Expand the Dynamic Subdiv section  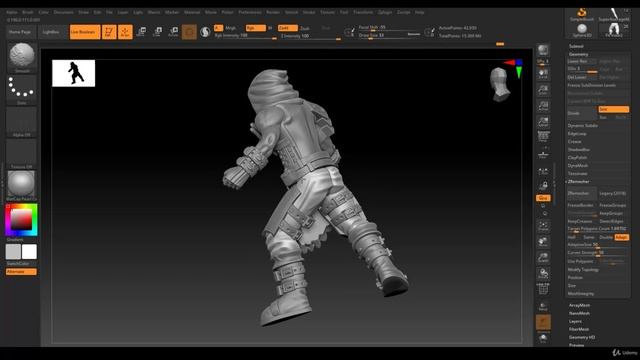click(582, 126)
